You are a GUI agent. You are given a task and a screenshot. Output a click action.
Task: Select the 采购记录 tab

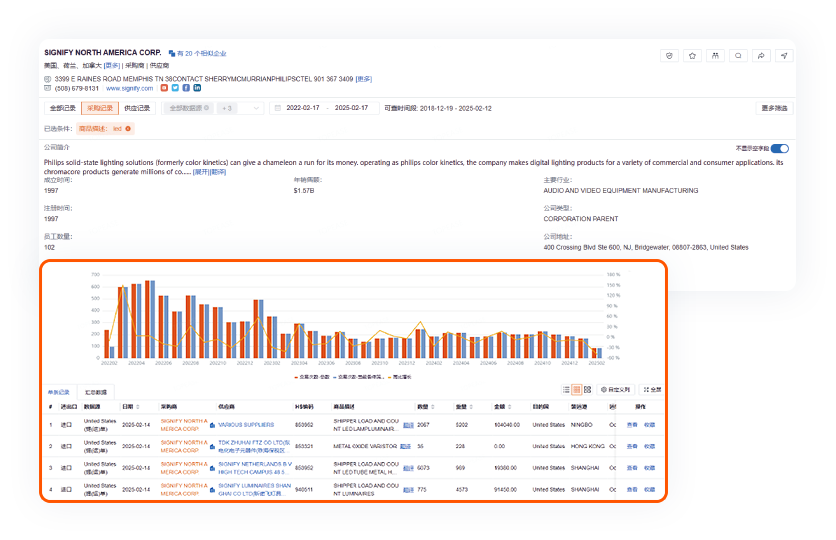100,108
